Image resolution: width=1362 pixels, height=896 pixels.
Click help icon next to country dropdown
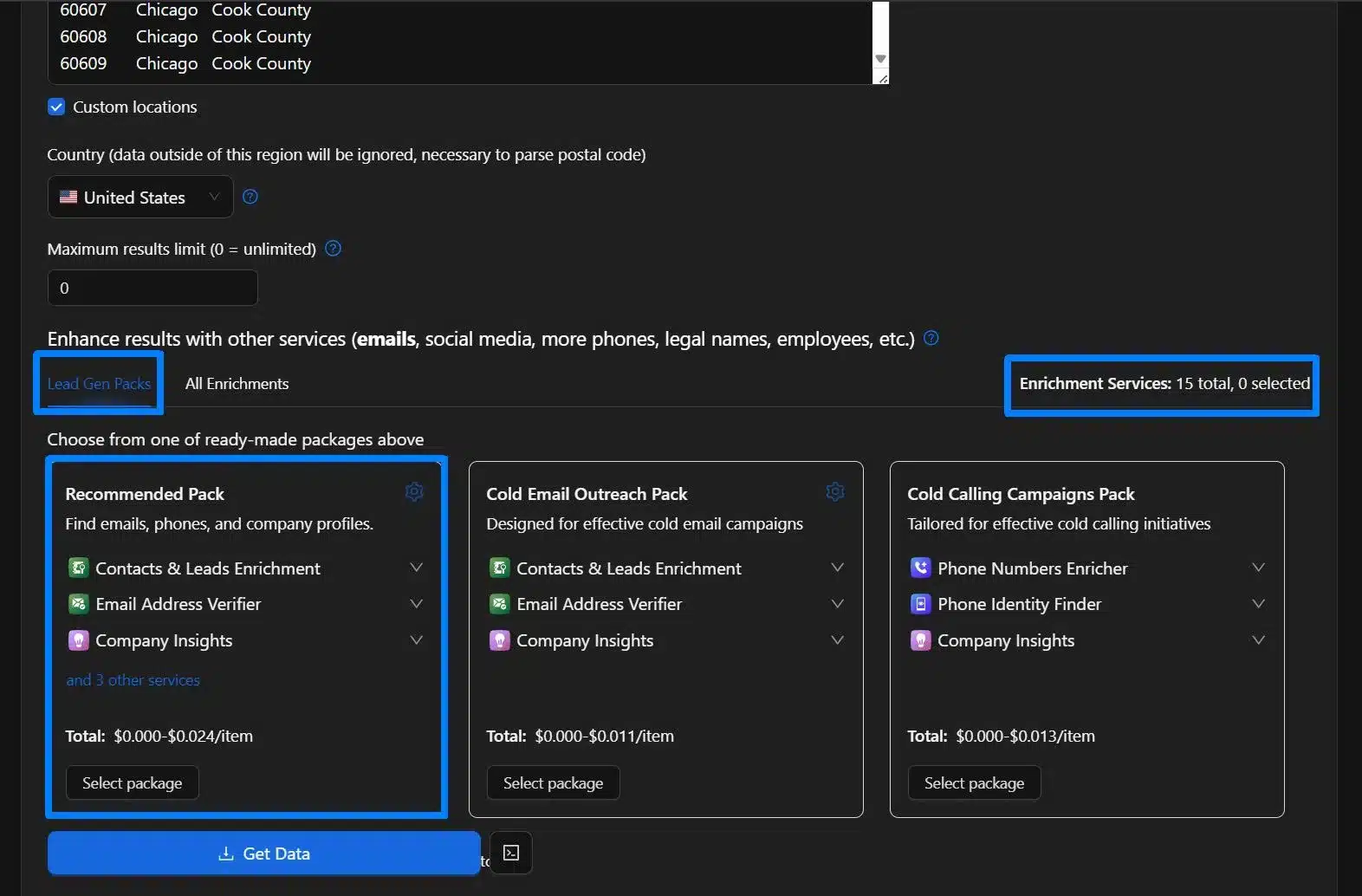pos(250,197)
